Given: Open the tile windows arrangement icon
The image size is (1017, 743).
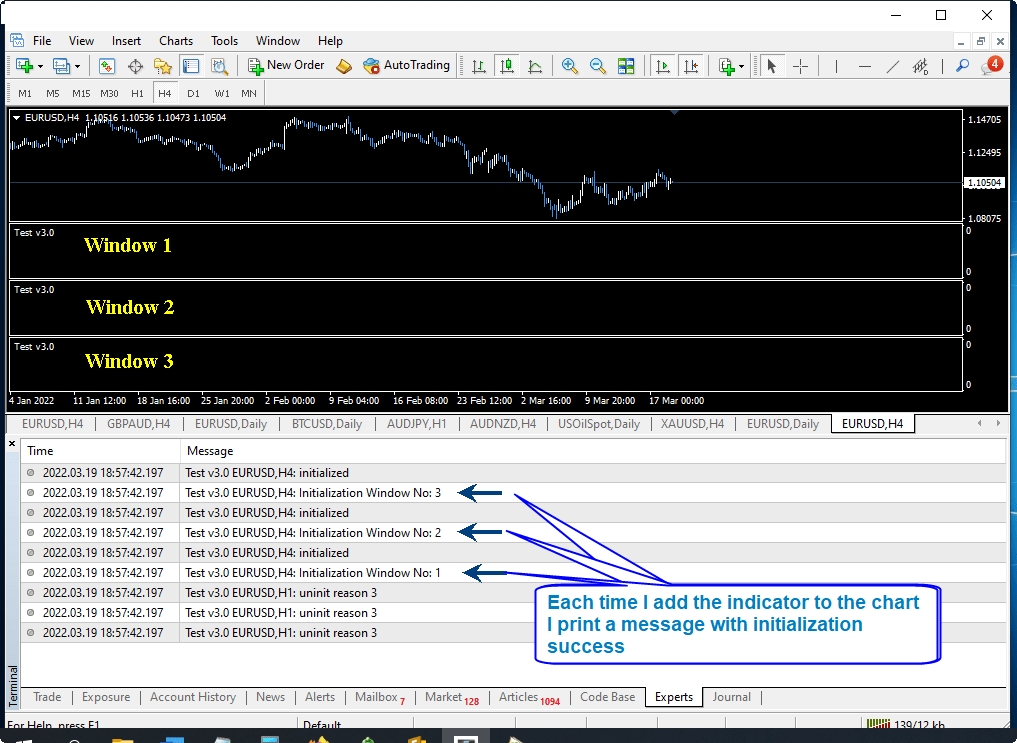Looking at the screenshot, I should click(x=627, y=65).
